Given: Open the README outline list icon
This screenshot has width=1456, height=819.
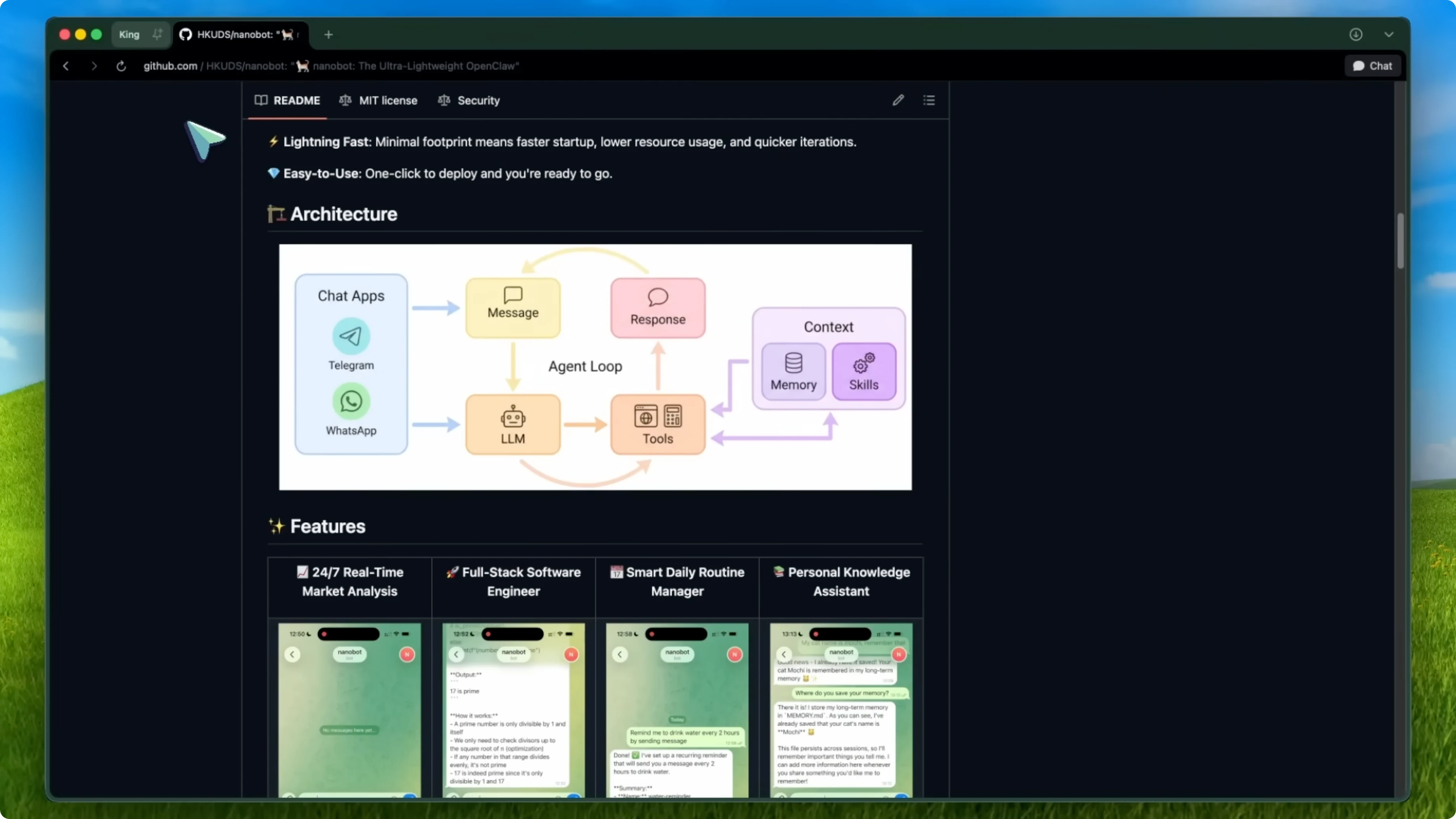Looking at the screenshot, I should click(x=929, y=100).
